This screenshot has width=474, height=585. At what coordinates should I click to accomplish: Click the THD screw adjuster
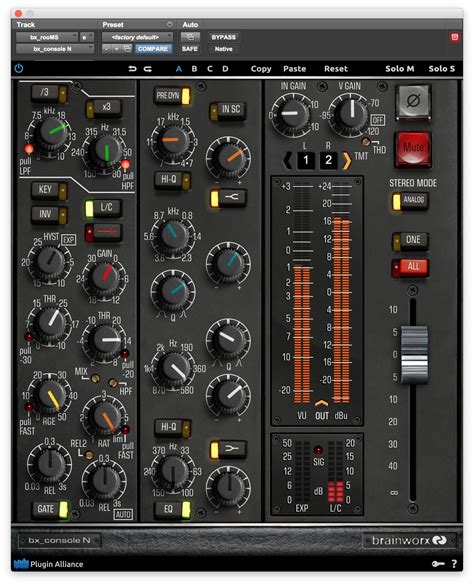click(366, 141)
